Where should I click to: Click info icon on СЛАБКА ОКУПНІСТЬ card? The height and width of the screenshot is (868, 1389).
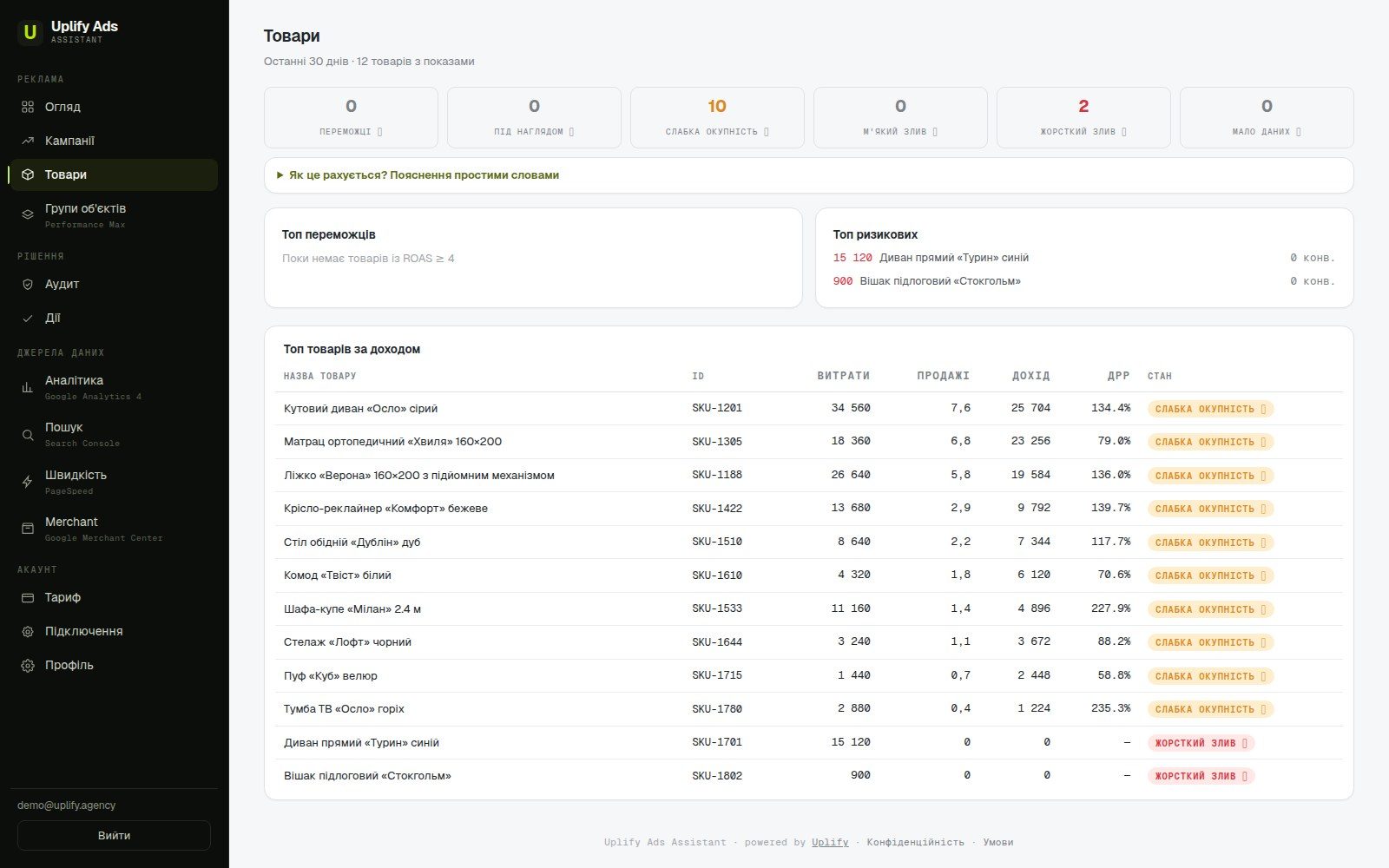(767, 132)
